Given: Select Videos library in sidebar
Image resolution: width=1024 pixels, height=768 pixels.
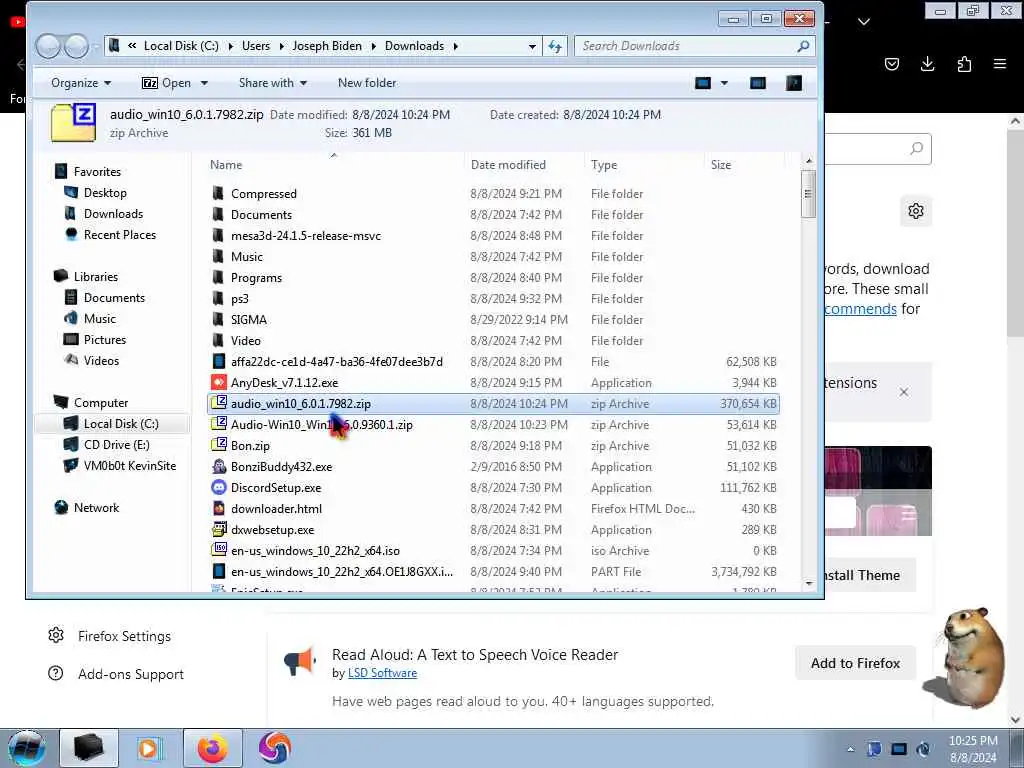Looking at the screenshot, I should coord(101,360).
